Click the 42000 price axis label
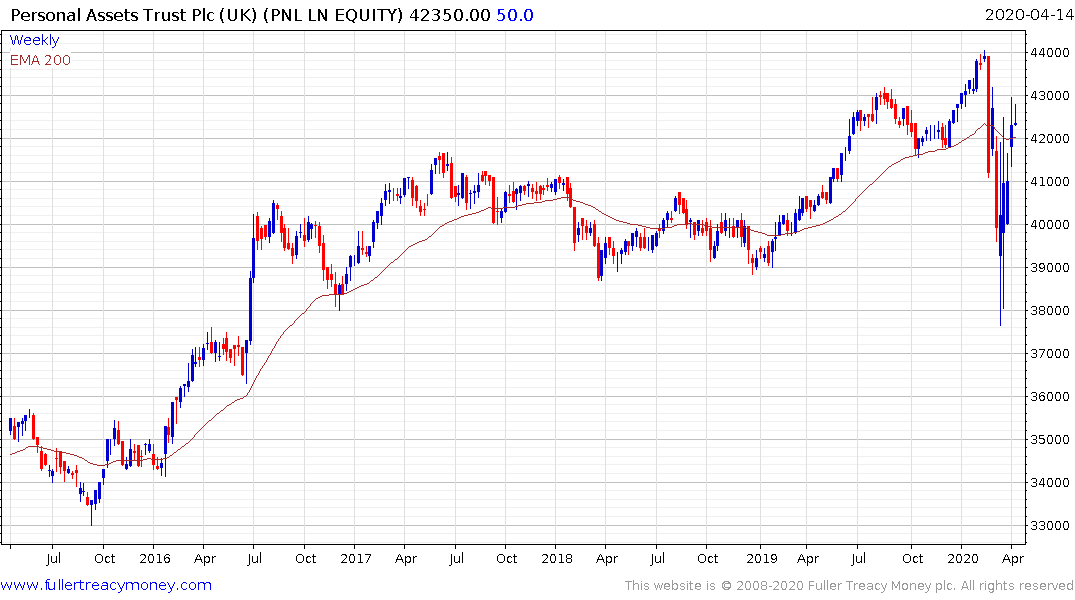 pos(1050,139)
